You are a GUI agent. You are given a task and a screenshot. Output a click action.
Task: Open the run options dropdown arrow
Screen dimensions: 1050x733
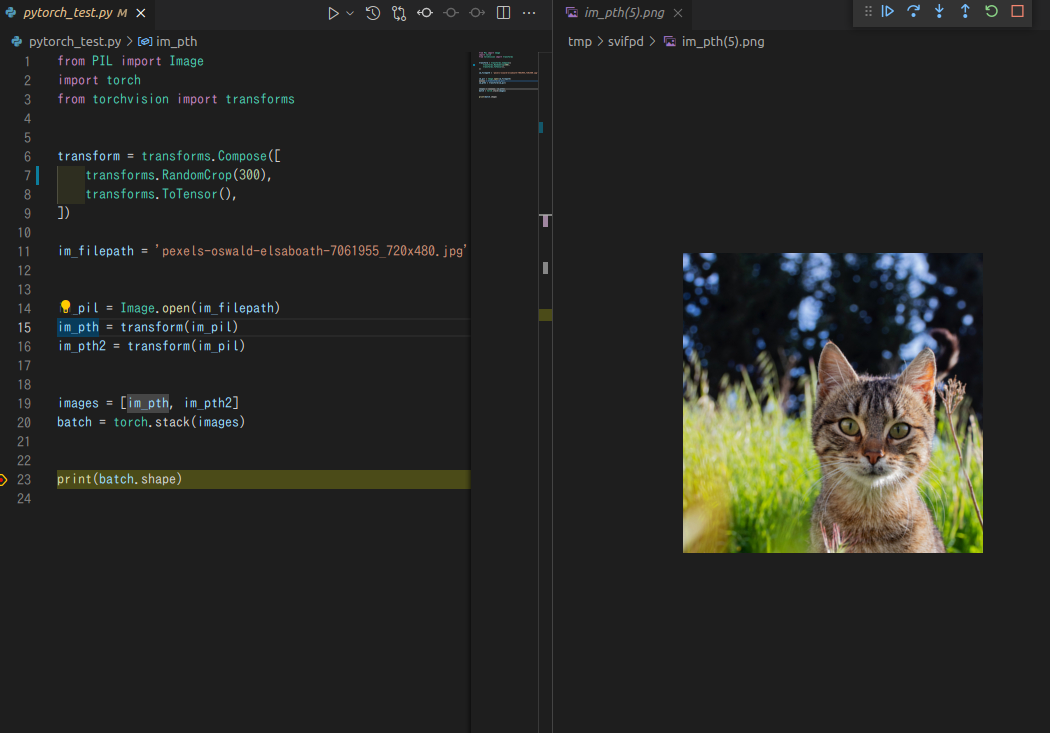[350, 13]
